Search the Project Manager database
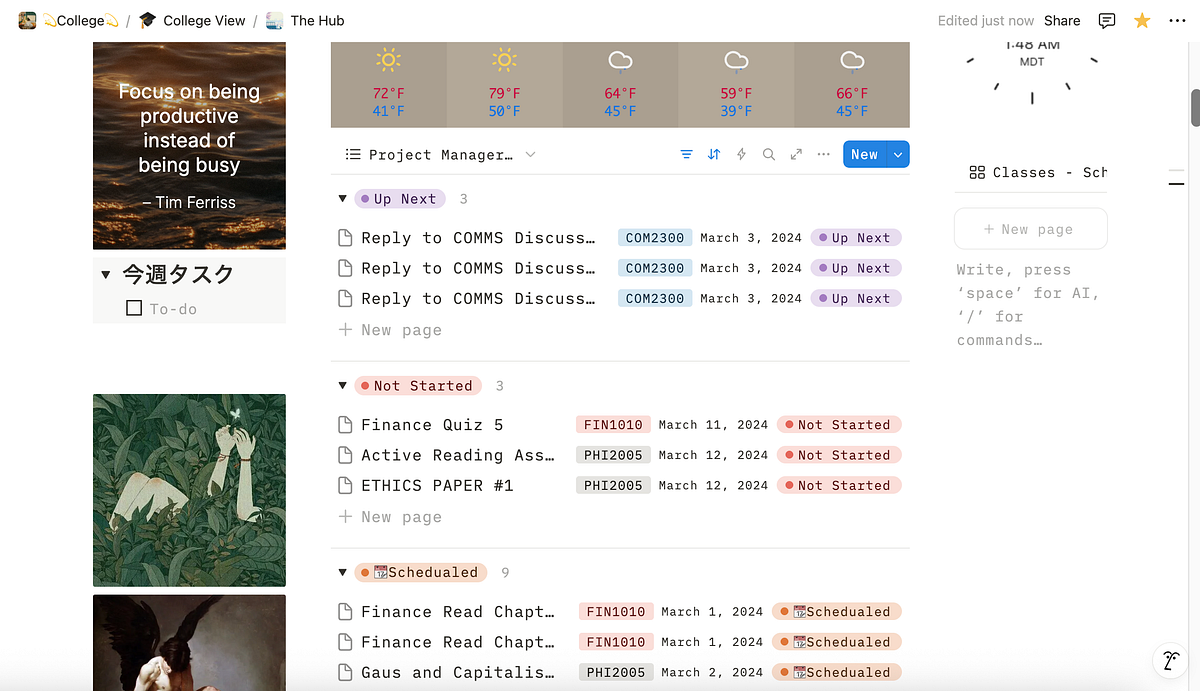The width and height of the screenshot is (1200, 691). (x=768, y=155)
